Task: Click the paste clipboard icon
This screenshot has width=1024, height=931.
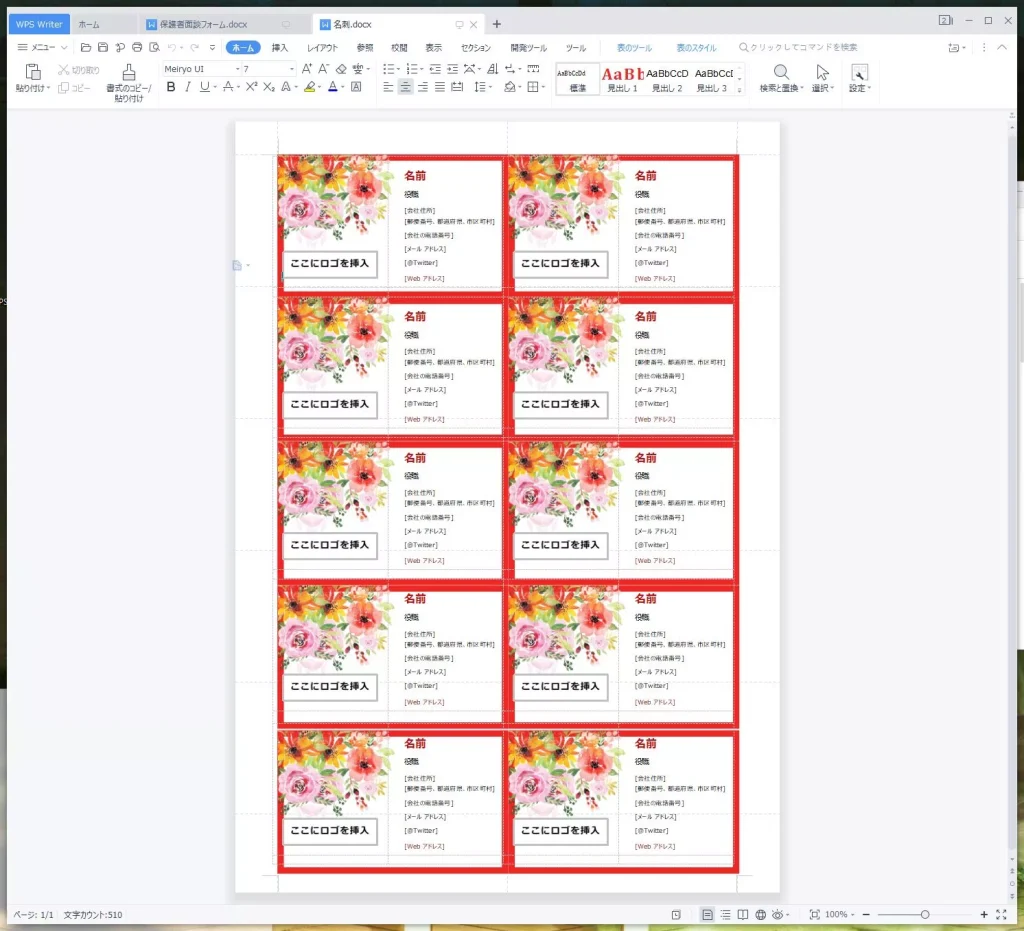Action: pos(32,73)
